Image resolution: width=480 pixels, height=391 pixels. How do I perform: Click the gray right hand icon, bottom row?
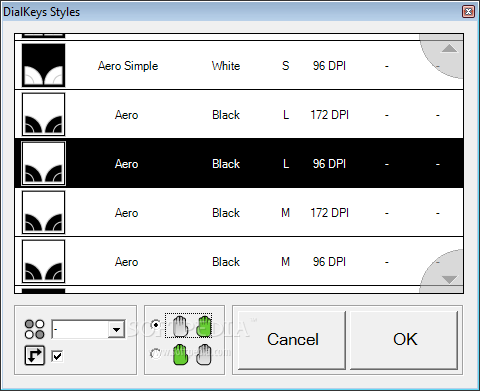204,354
